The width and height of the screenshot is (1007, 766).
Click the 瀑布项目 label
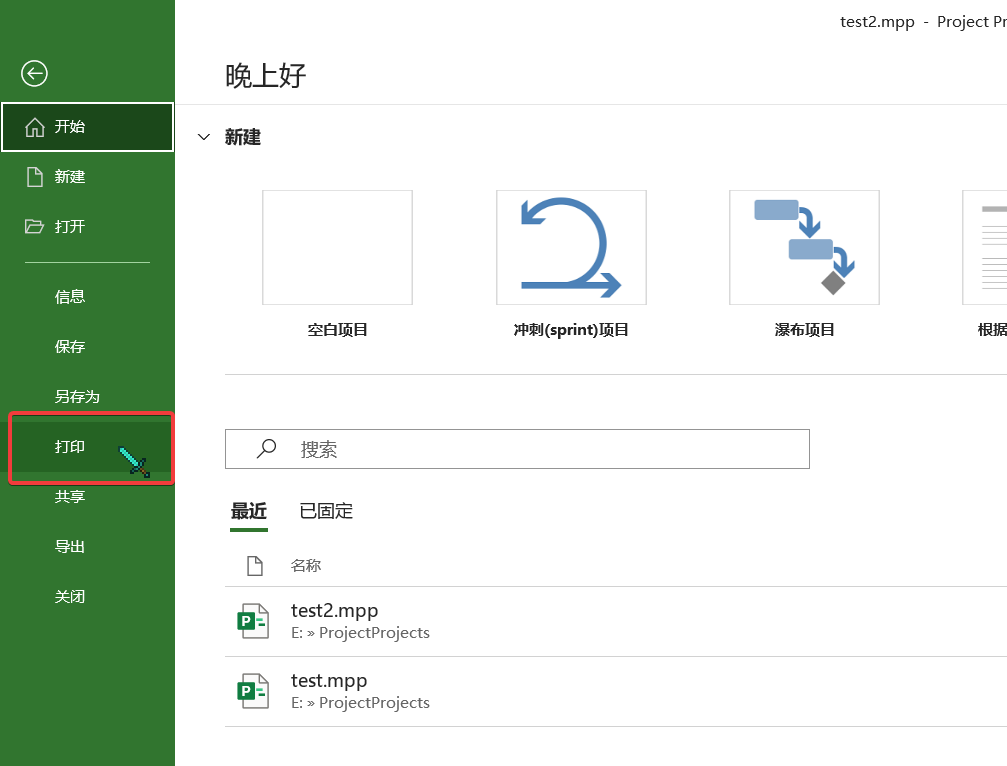(x=804, y=330)
